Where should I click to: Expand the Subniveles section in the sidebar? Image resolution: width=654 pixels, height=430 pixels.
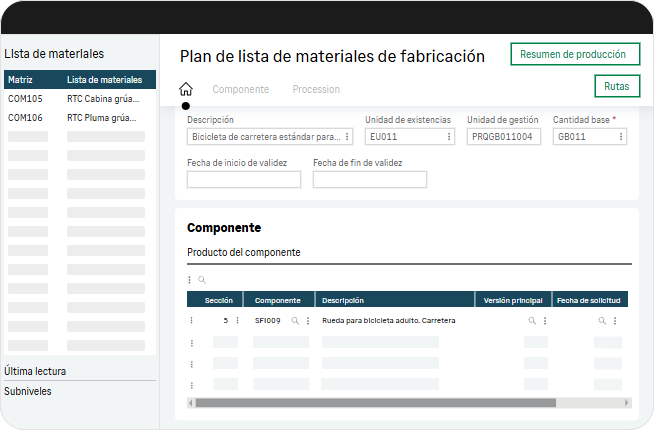click(x=28, y=391)
